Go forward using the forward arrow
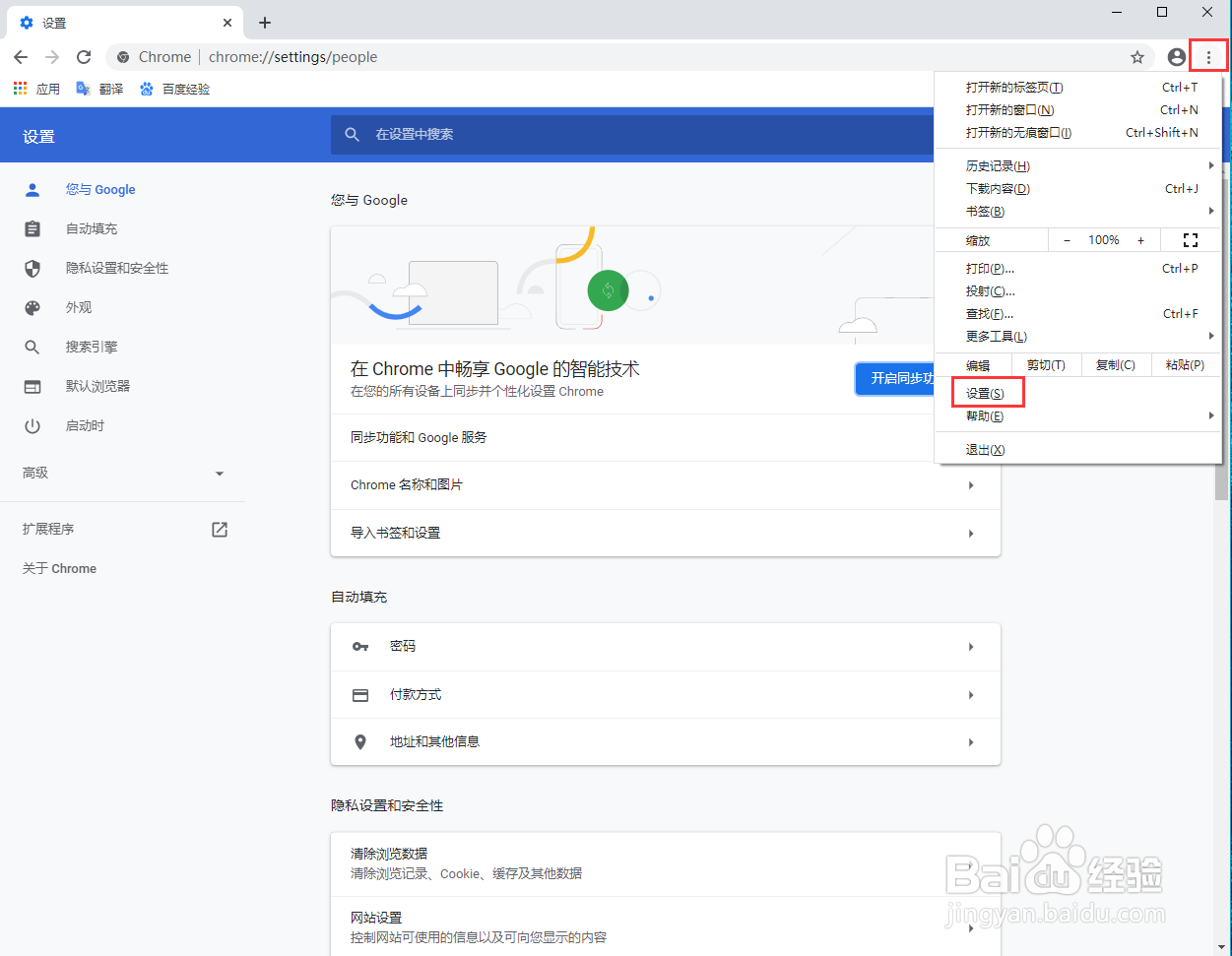Viewport: 1232px width, 956px height. coord(52,57)
